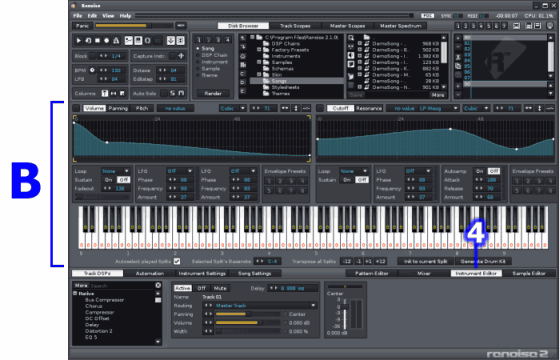
Task: Turn volume Sustain On
Action: point(109,180)
